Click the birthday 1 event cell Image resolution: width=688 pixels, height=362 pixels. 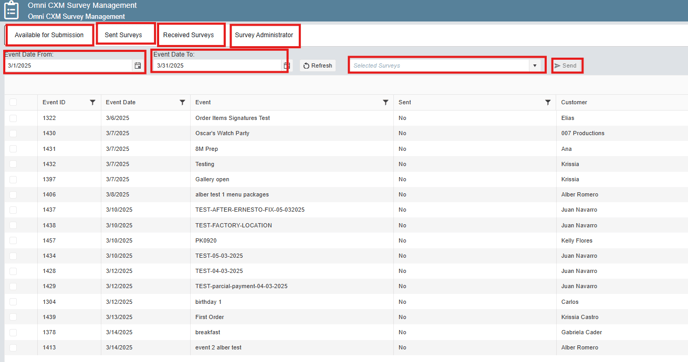pyautogui.click(x=208, y=302)
